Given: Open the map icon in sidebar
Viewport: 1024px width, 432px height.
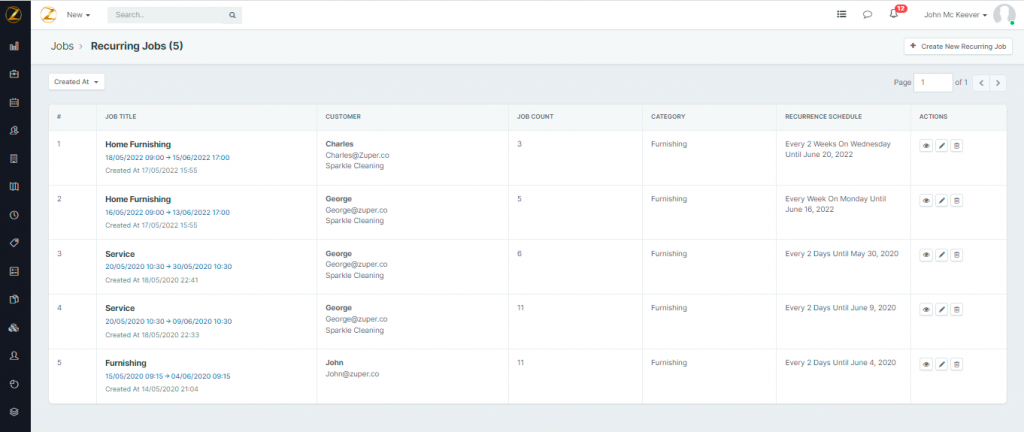Looking at the screenshot, I should tap(14, 187).
